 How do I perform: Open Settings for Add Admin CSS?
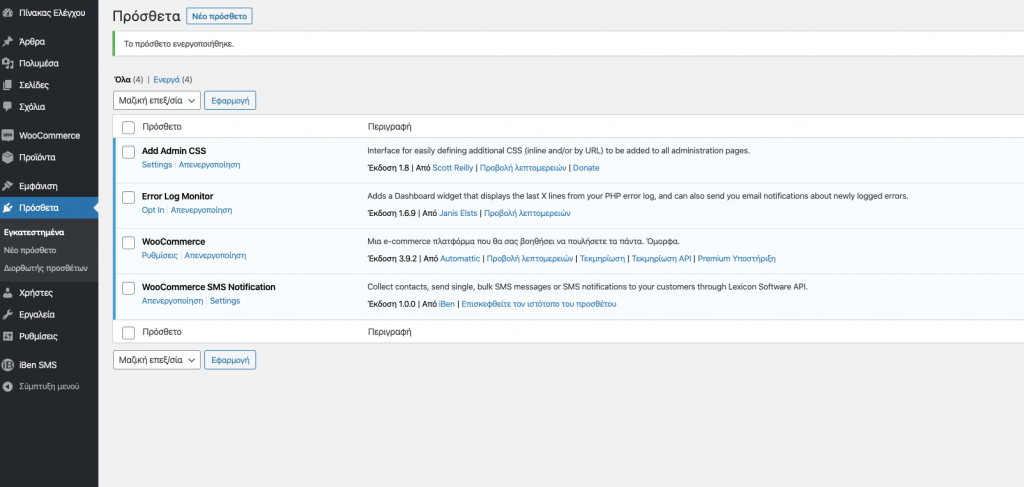click(x=157, y=165)
